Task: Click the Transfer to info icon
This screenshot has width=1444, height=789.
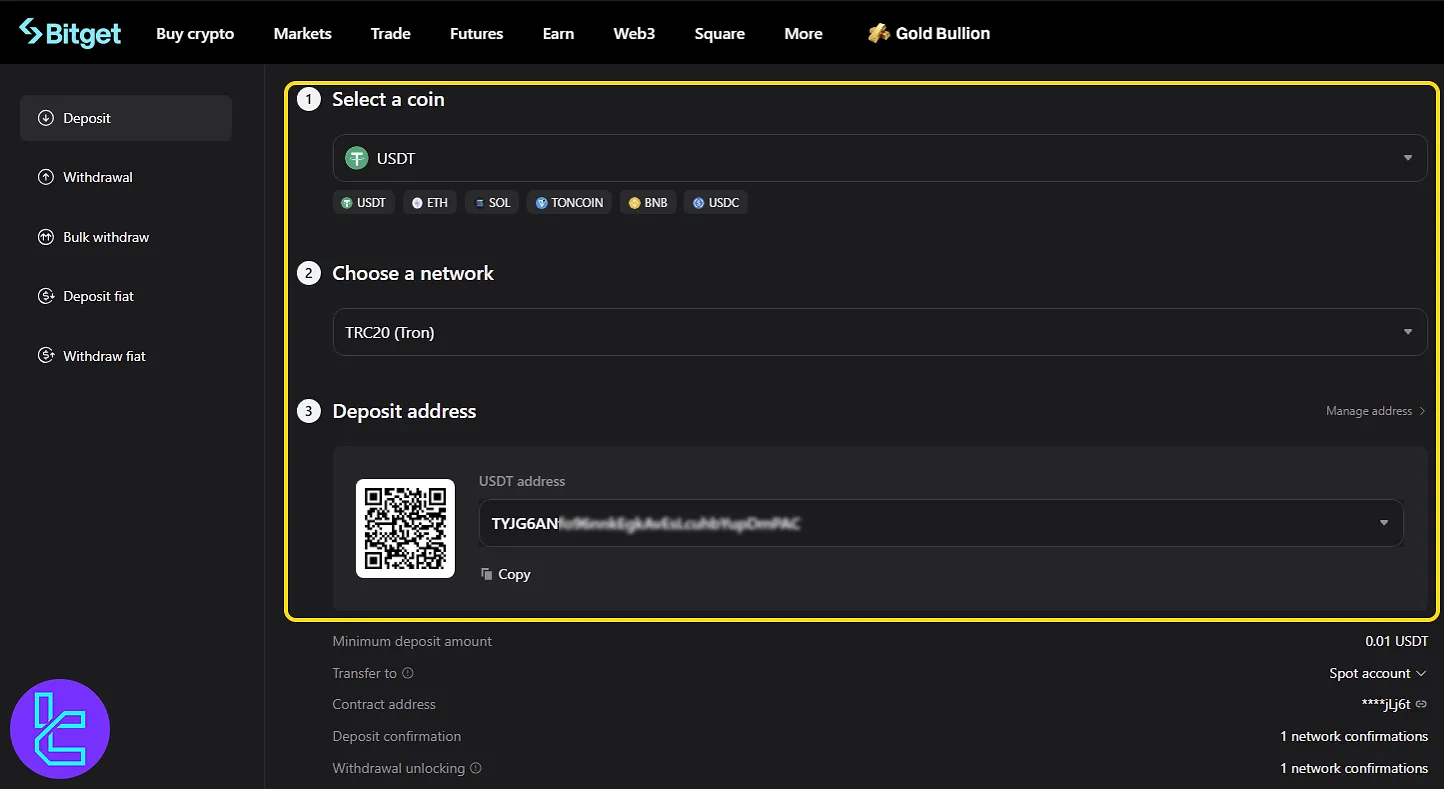Action: tap(408, 673)
